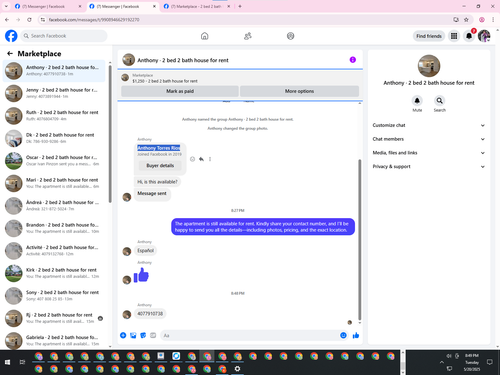Open Gabriela's 2 bed 2 bath conversation
Screen dimensions: 500x375
click(54, 340)
